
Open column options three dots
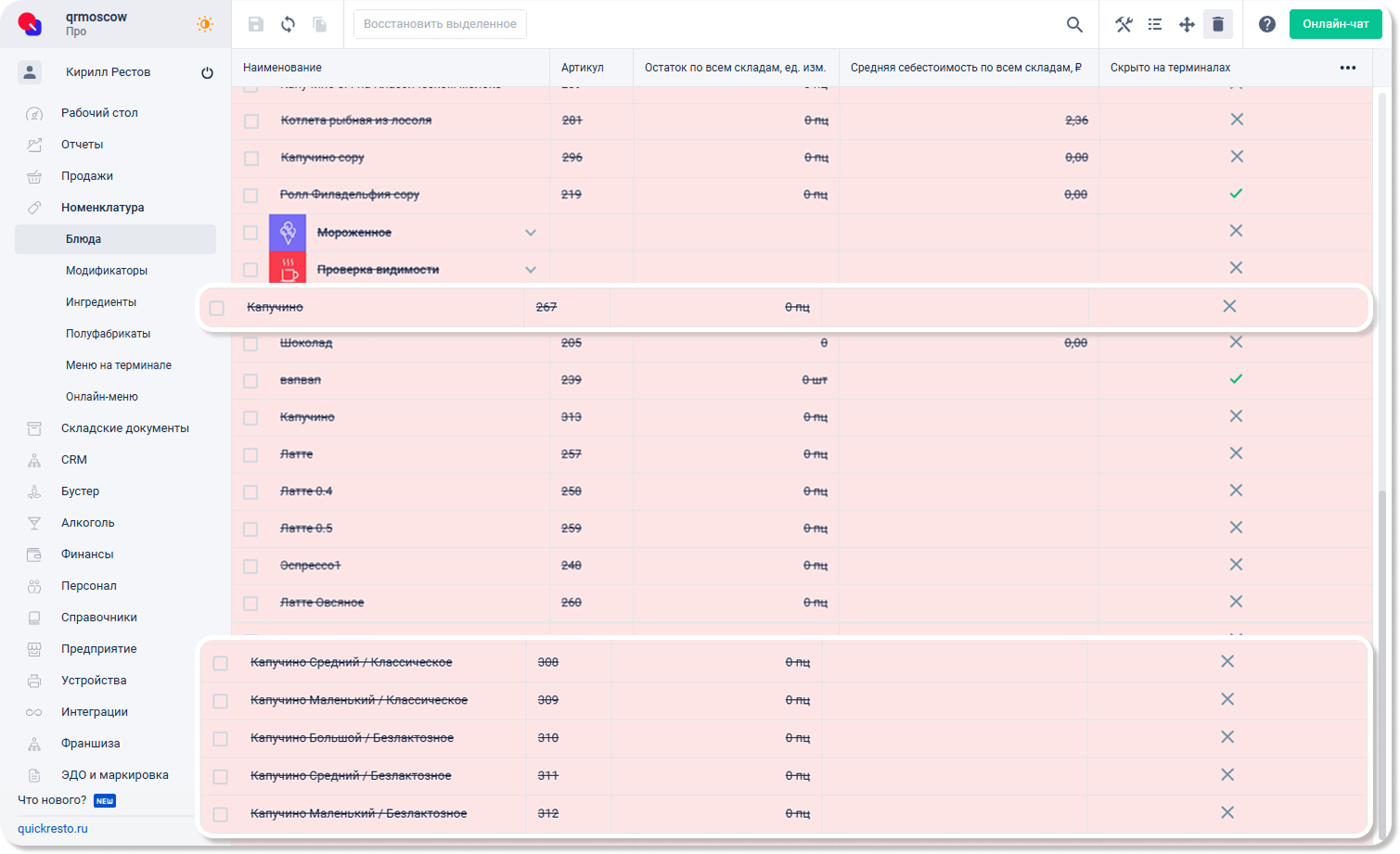[x=1348, y=68]
